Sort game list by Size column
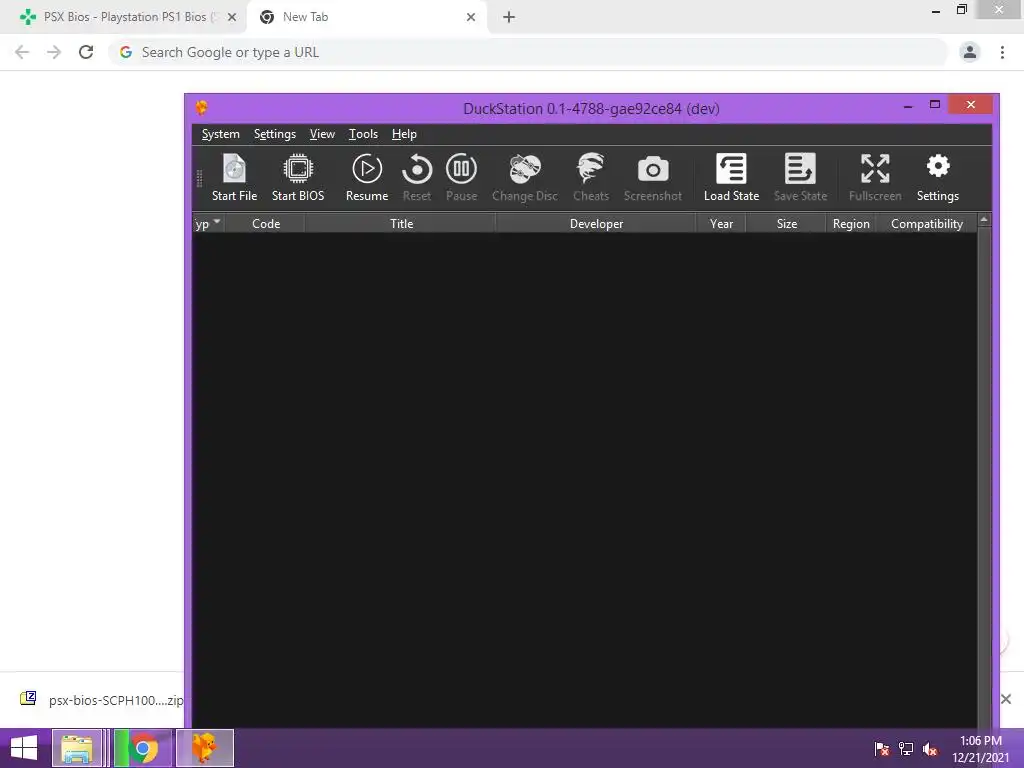Screen dimensions: 1024x768 click(786, 223)
